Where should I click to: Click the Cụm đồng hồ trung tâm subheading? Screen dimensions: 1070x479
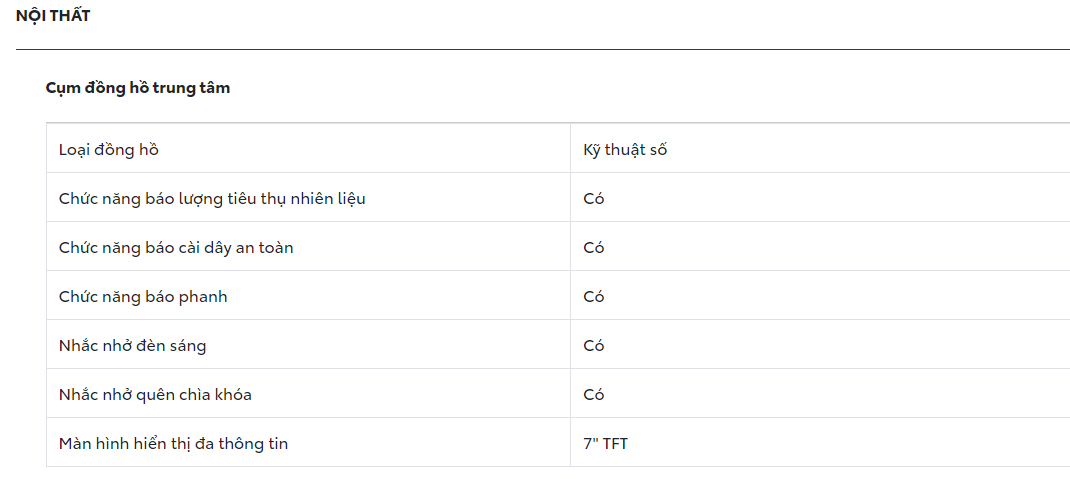click(138, 88)
